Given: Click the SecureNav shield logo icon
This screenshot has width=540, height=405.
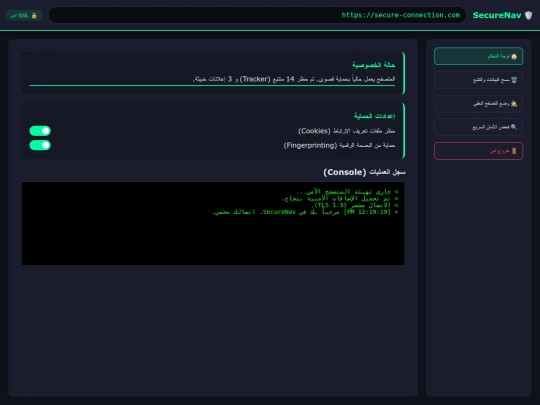Looking at the screenshot, I should [x=528, y=15].
